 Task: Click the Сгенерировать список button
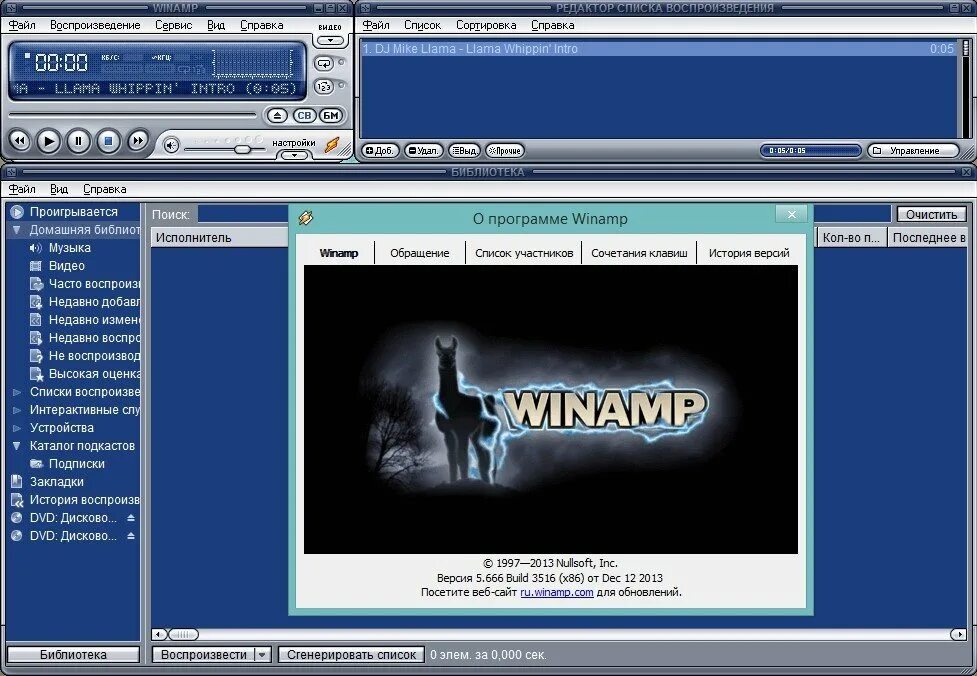tap(351, 655)
